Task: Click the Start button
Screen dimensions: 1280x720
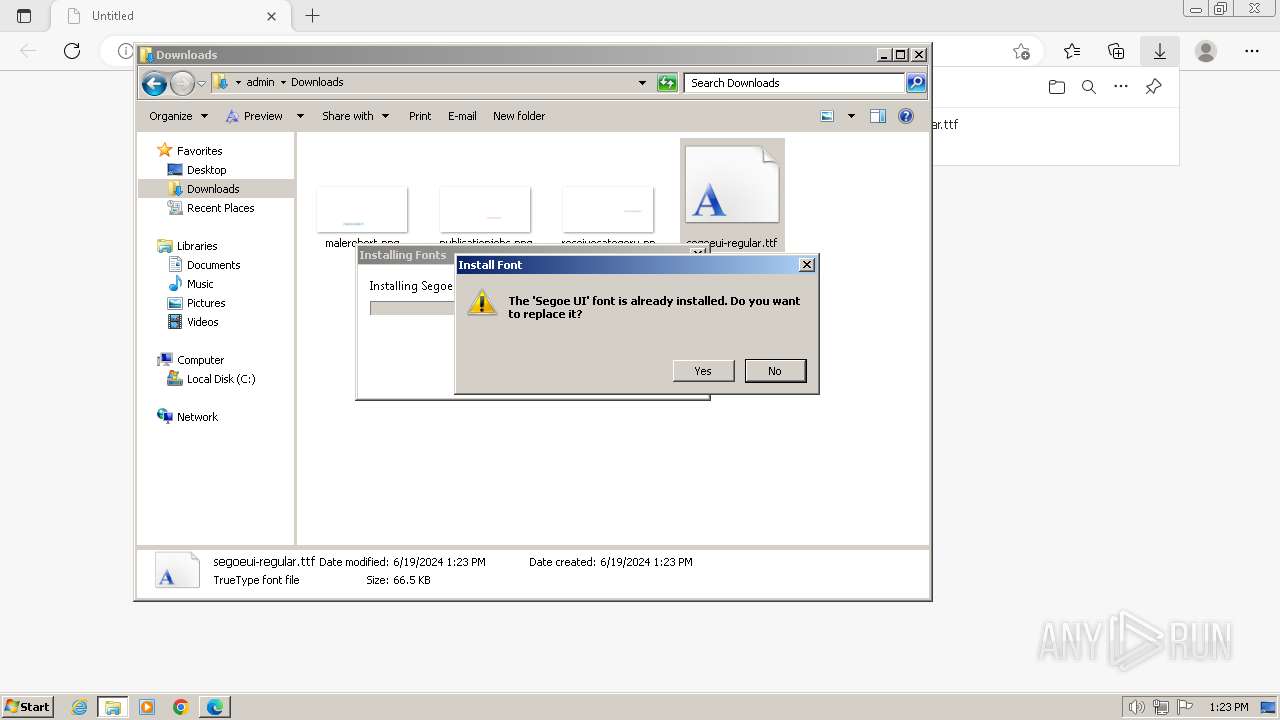Action: (27, 707)
